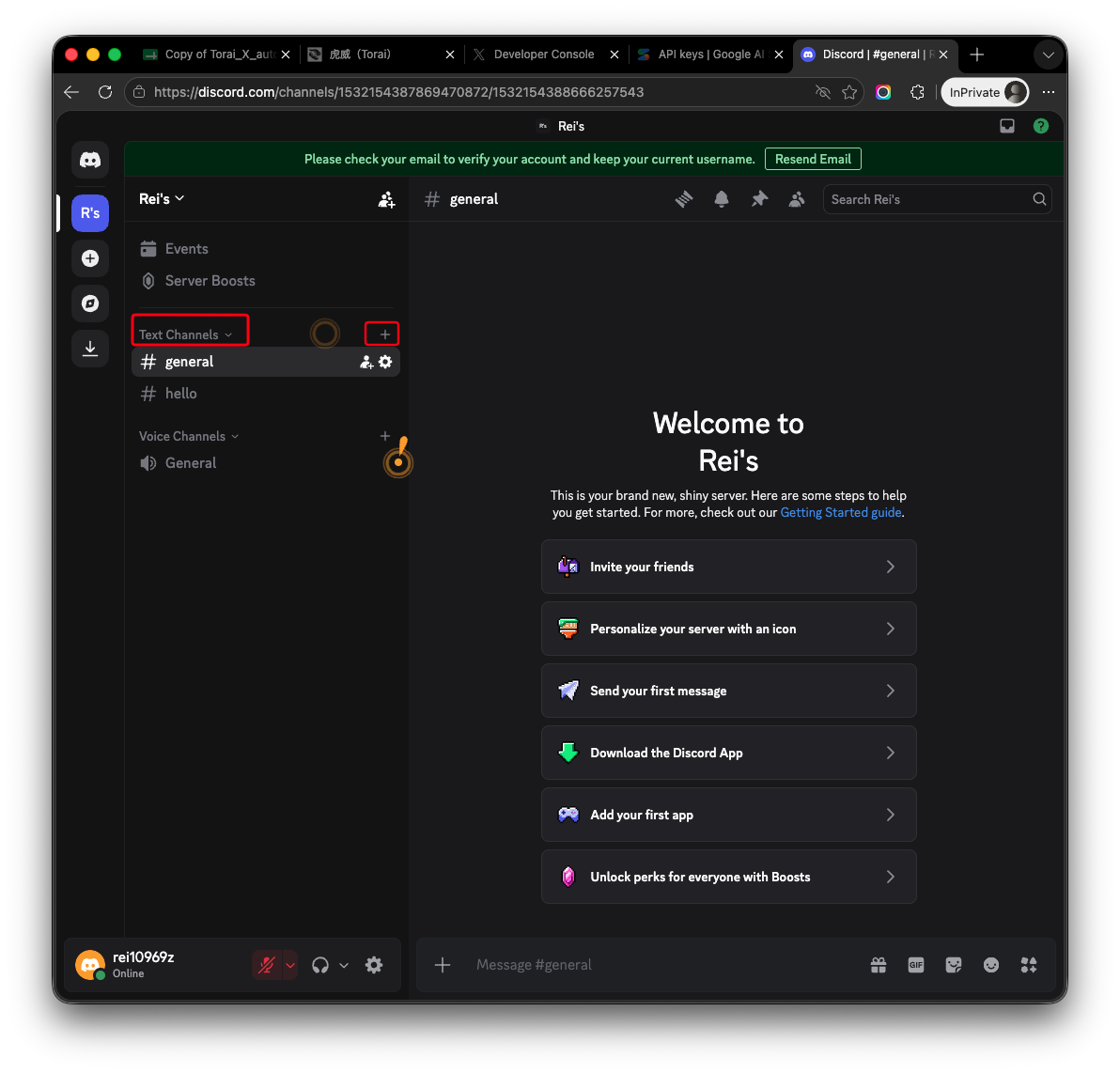Toggle deafen headphones icon
Viewport: 1120px width, 1073px height.
[x=320, y=965]
